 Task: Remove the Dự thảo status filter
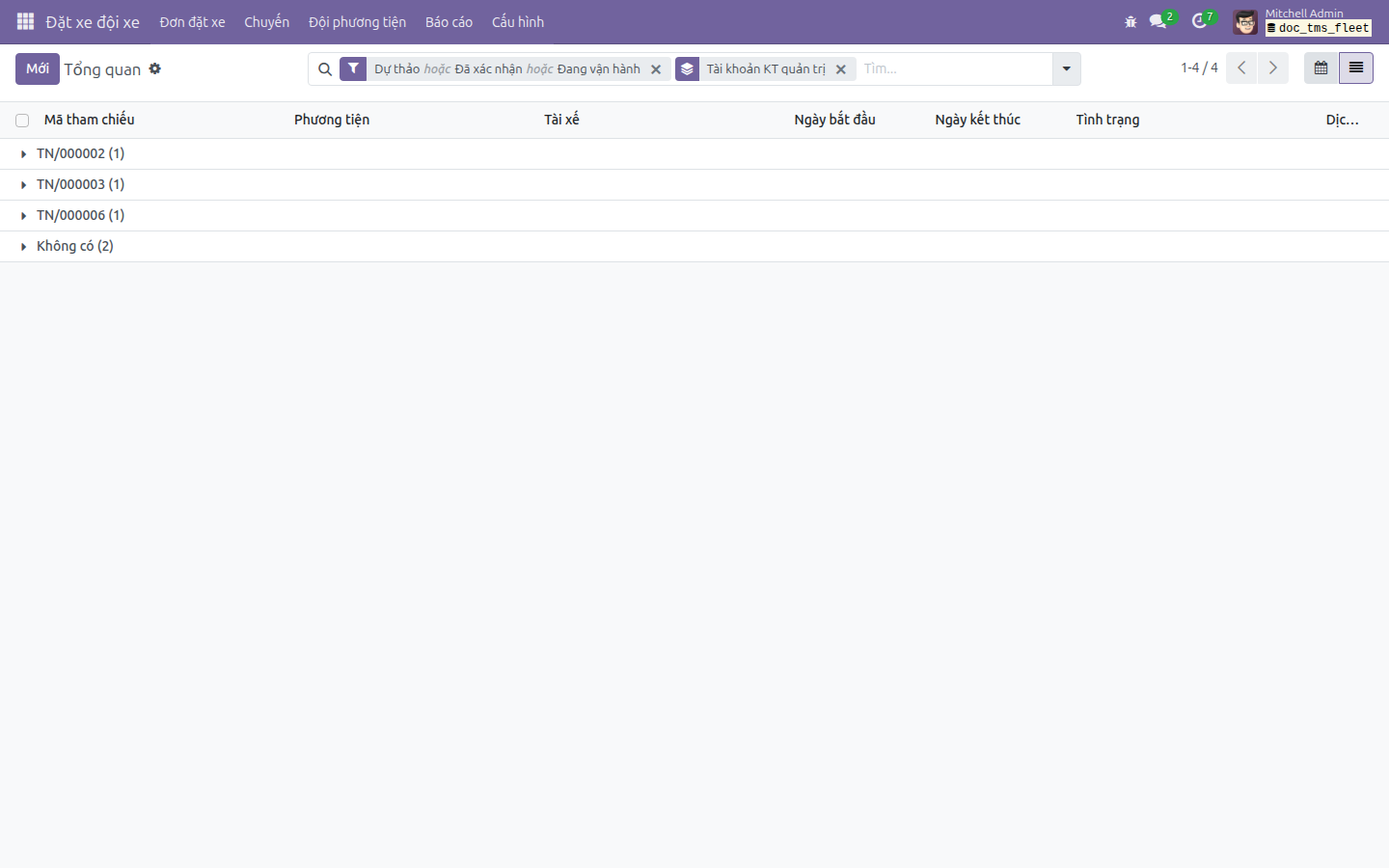(656, 69)
